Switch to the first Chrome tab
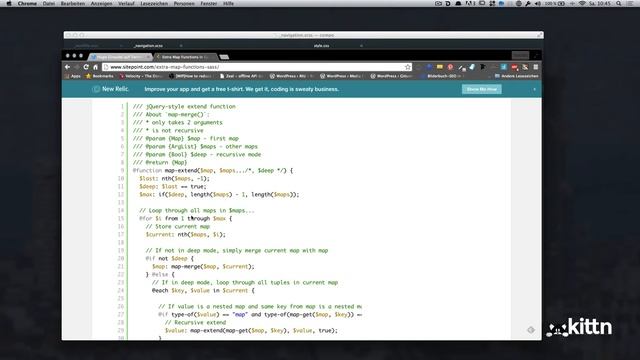The width and height of the screenshot is (640, 360). click(x=119, y=57)
